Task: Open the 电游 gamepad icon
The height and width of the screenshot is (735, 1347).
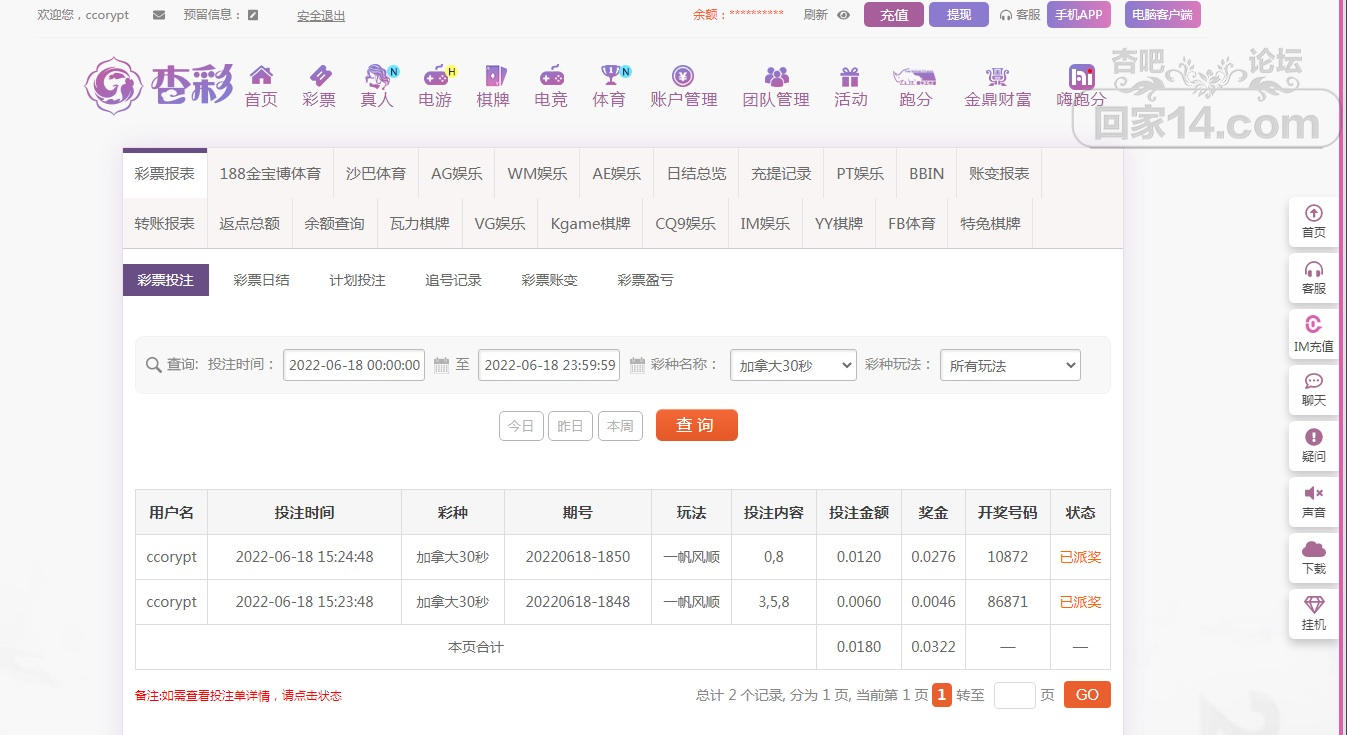Action: 436,76
